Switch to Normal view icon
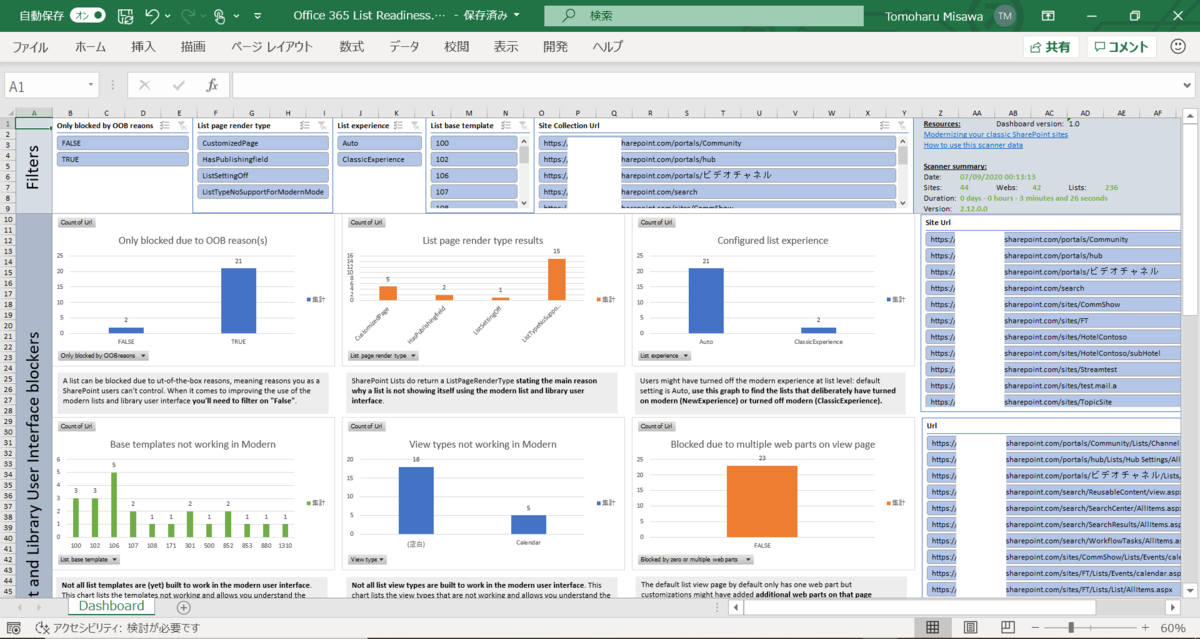1200x639 pixels. click(932, 627)
